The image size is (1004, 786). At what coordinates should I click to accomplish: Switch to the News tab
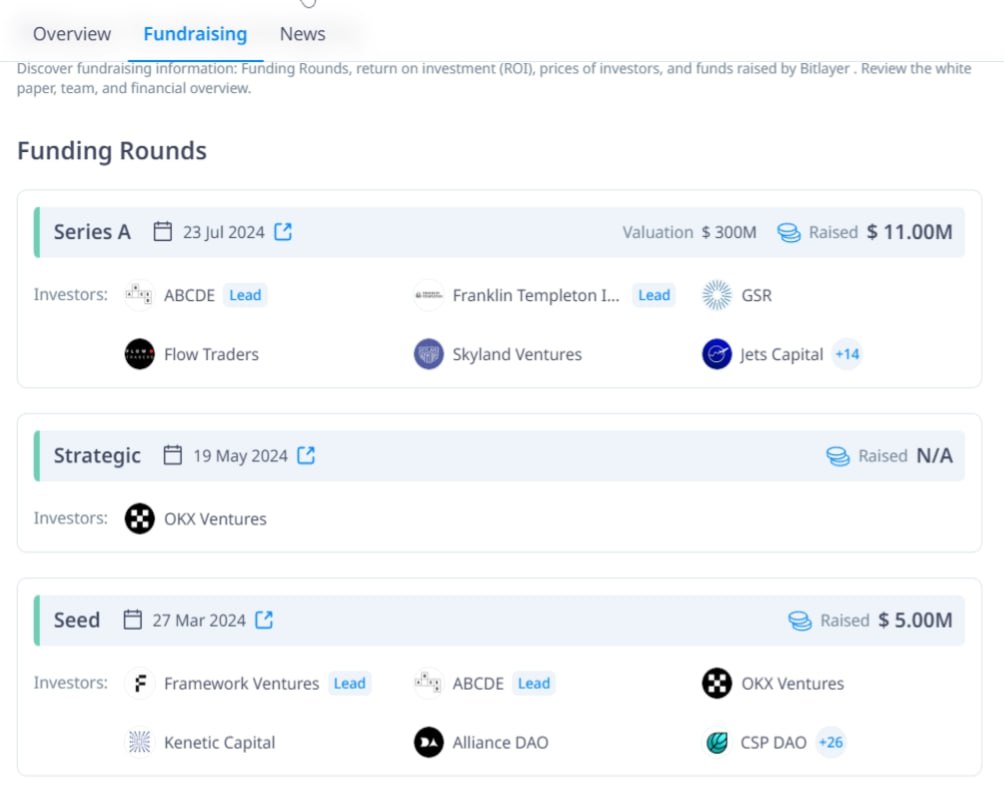(x=302, y=34)
